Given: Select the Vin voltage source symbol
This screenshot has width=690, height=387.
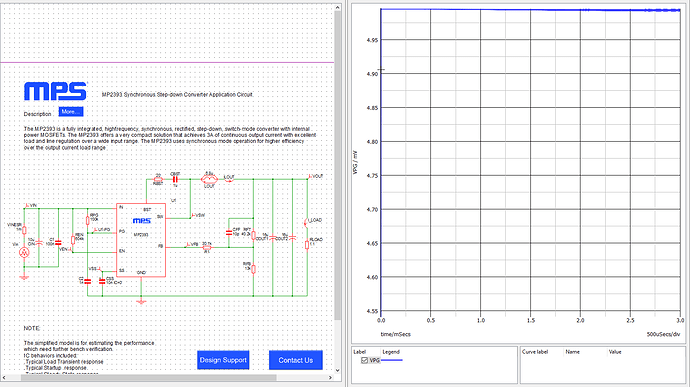Looking at the screenshot, I should pos(24,252).
